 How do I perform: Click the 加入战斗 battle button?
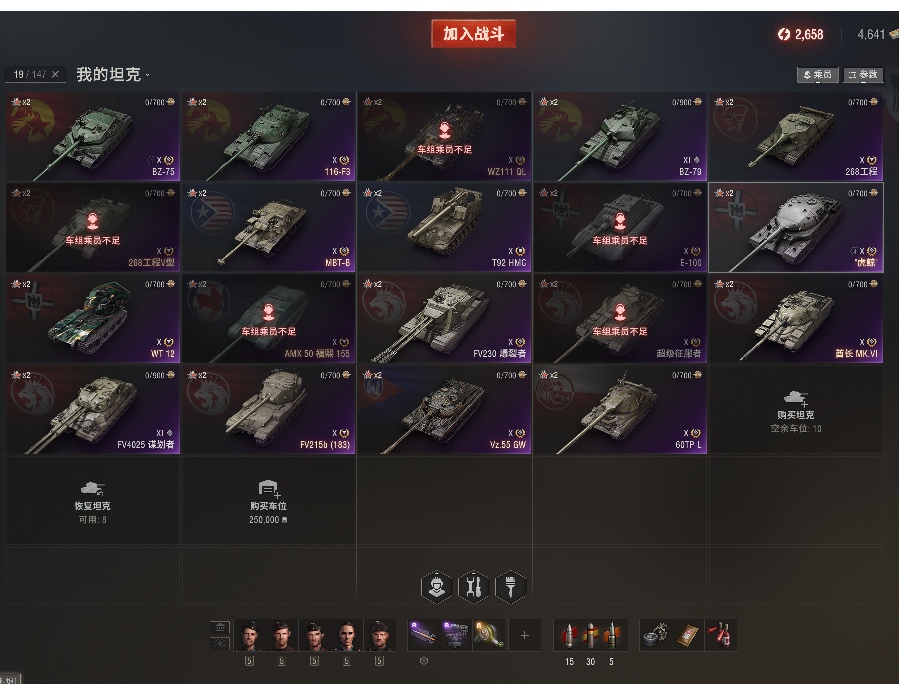point(474,34)
